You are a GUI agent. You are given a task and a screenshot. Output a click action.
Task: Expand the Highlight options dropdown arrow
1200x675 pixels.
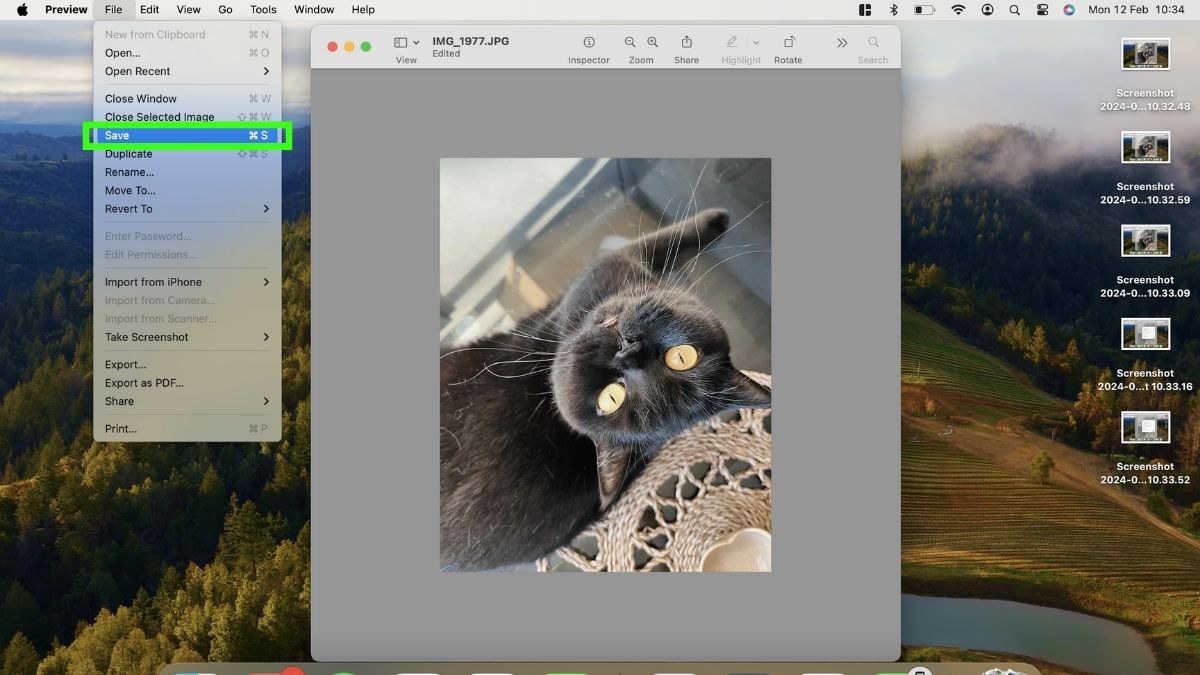(756, 43)
